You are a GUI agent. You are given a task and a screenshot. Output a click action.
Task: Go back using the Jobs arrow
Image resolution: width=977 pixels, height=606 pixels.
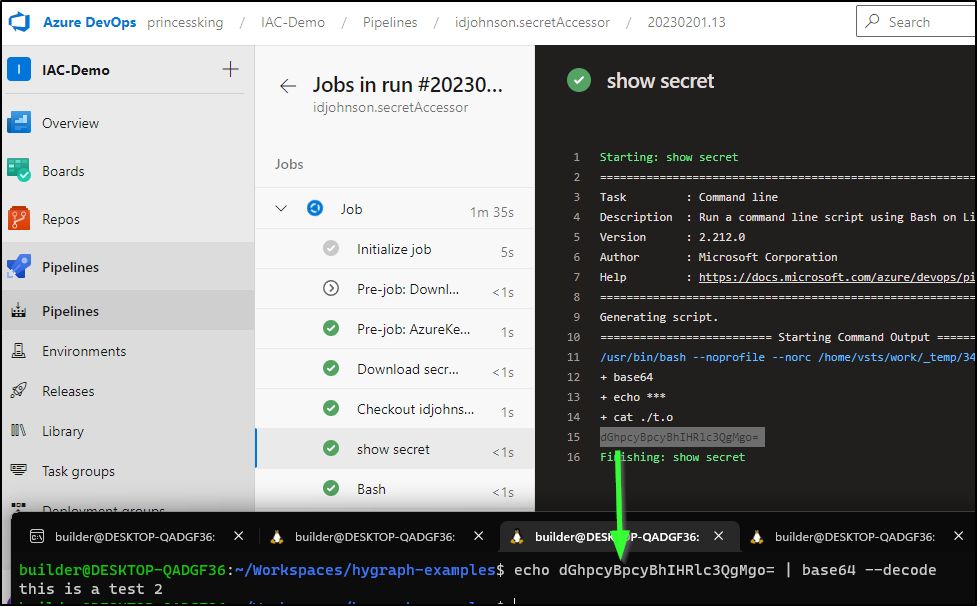pos(288,86)
